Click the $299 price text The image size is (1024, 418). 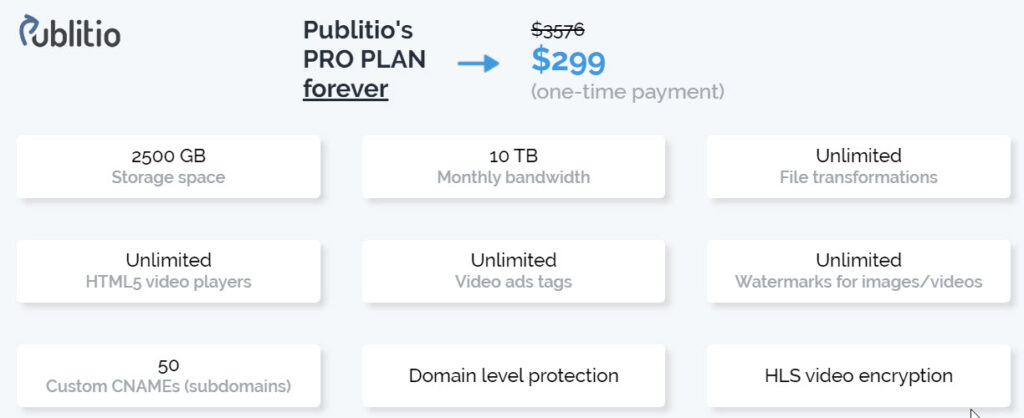tap(568, 61)
